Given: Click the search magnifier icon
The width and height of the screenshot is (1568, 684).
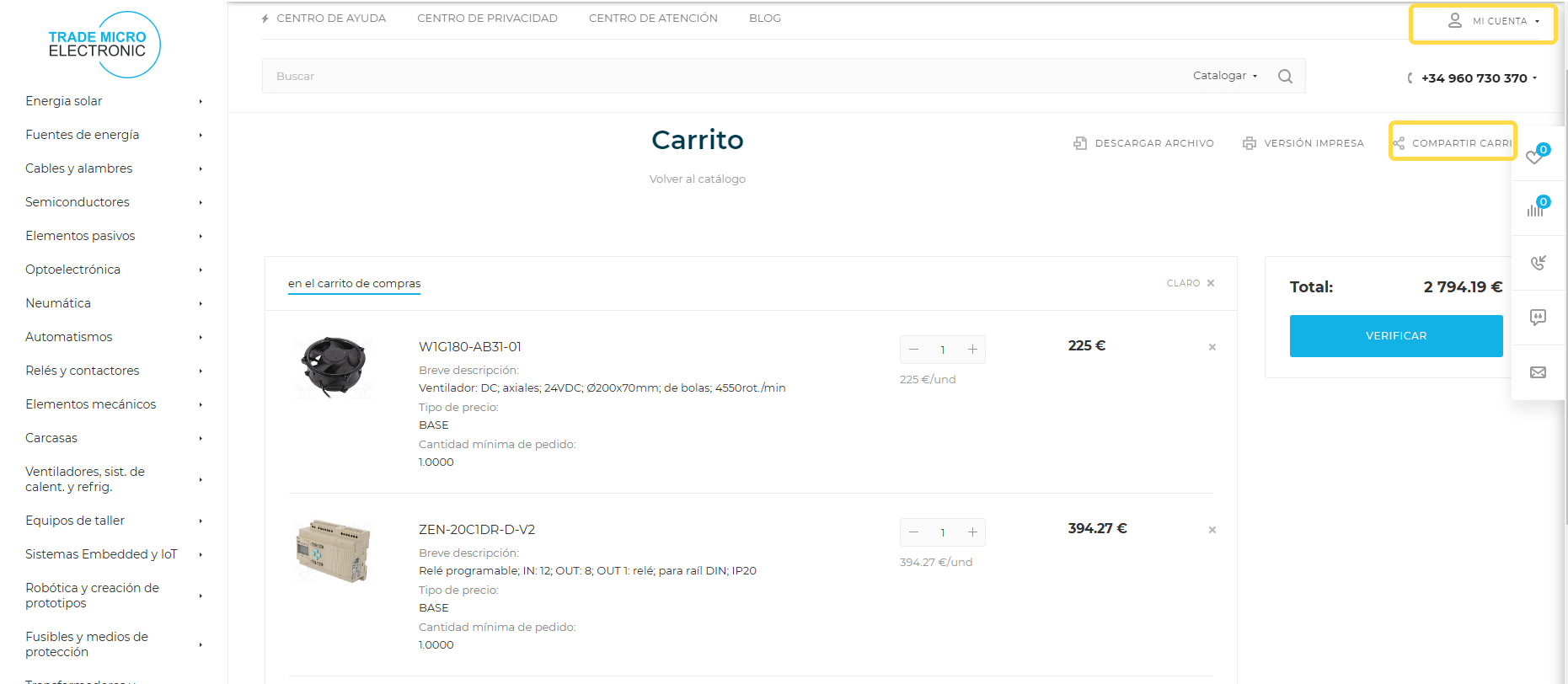Looking at the screenshot, I should [1285, 76].
